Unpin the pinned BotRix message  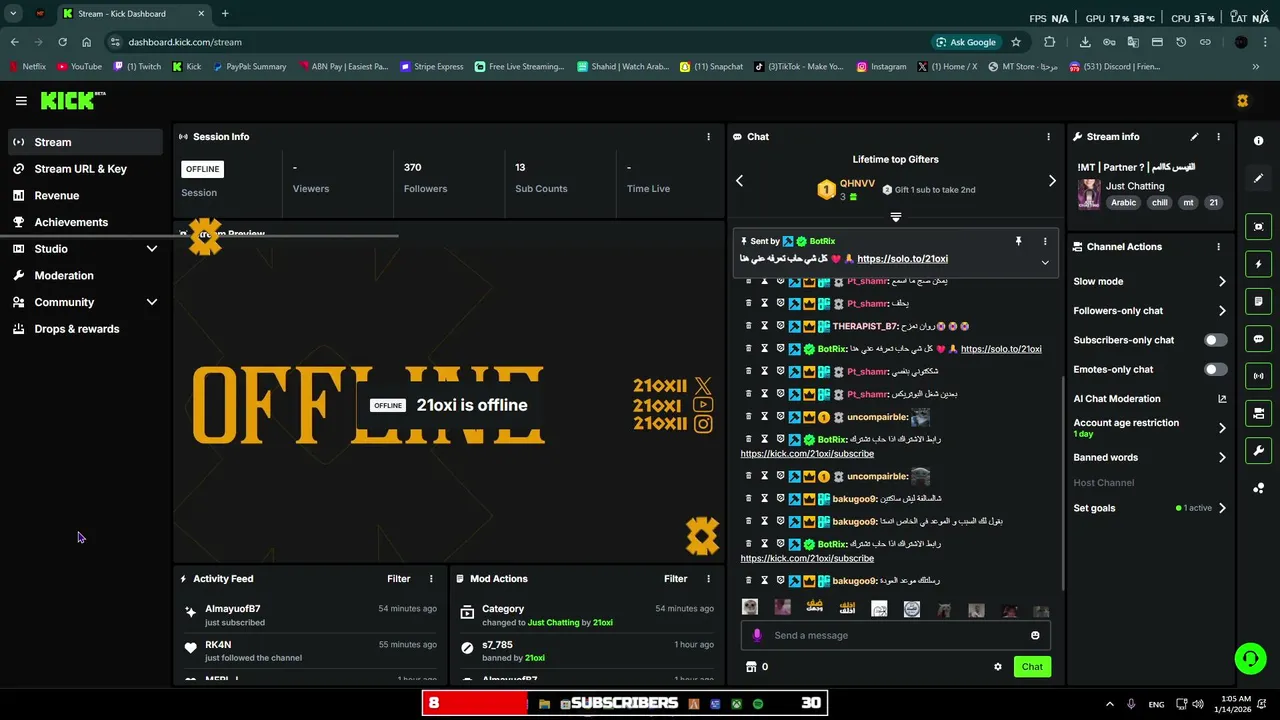[1018, 241]
